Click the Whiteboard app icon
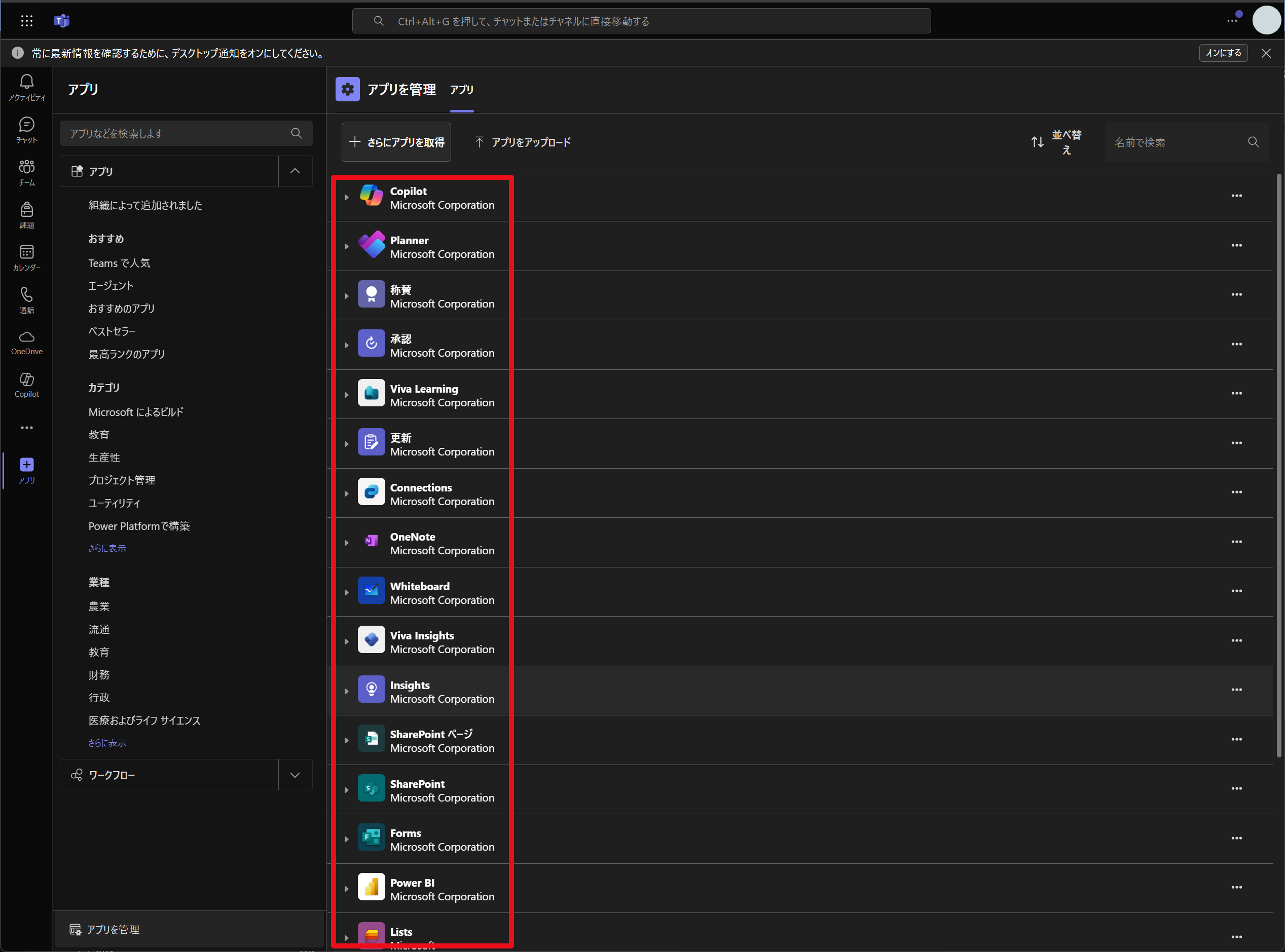The width and height of the screenshot is (1285, 952). pos(371,591)
